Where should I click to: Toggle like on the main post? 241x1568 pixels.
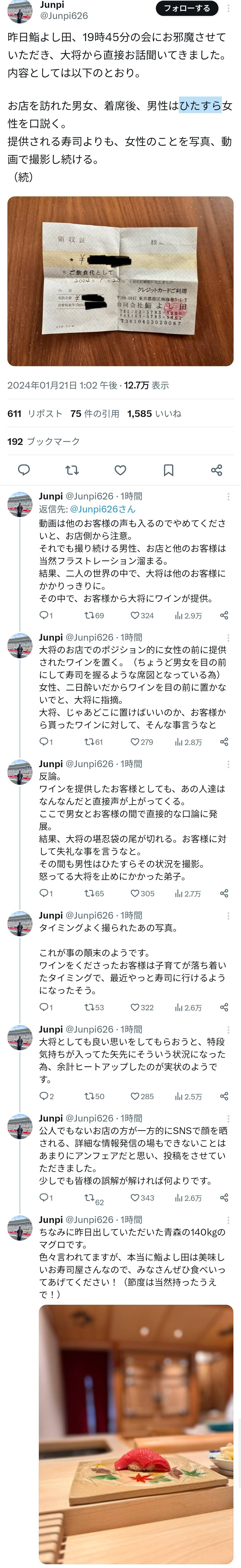point(121,470)
